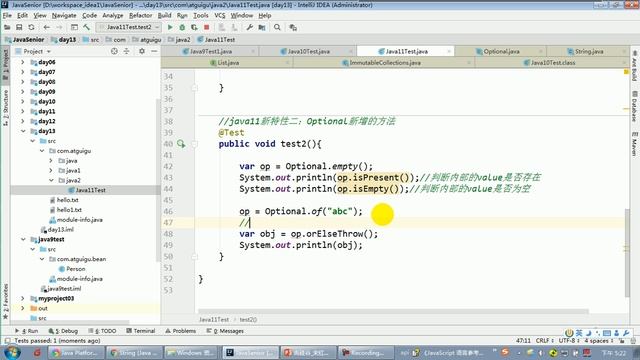Stop the running process with the red square

coord(207,27)
